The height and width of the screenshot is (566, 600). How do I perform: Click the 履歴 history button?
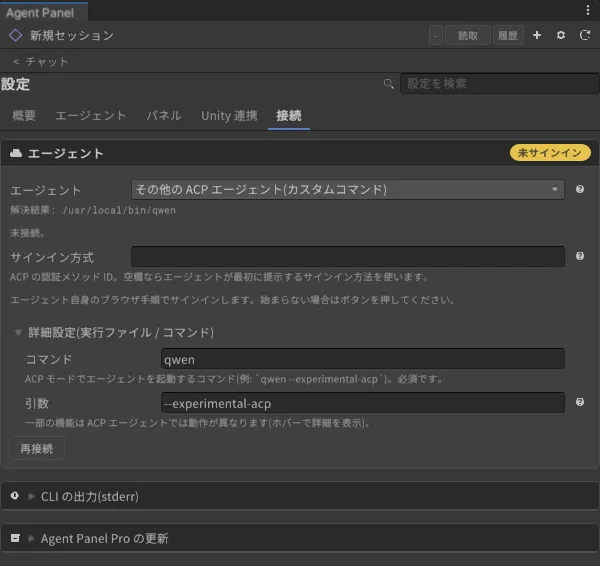[508, 36]
